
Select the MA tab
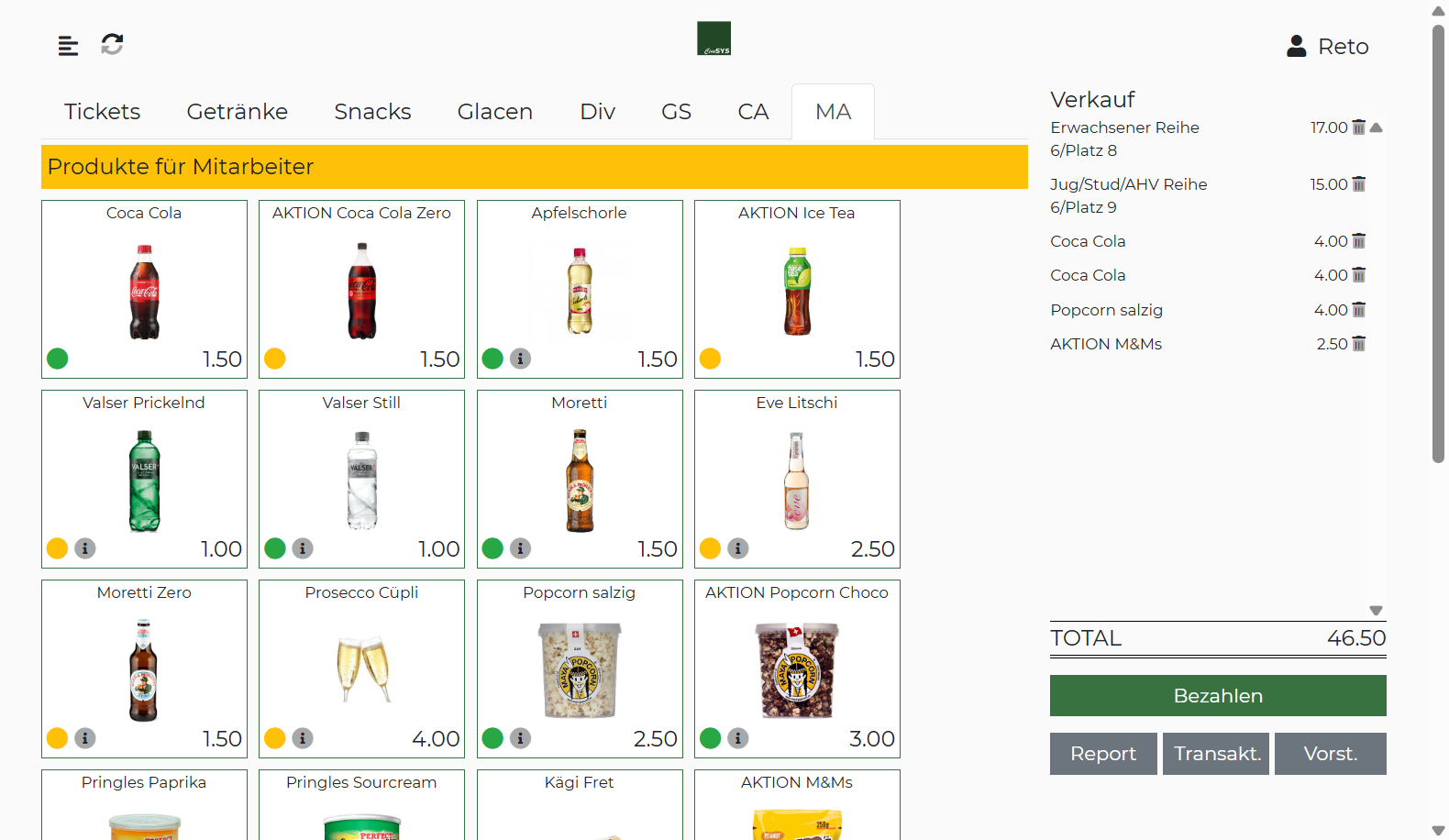point(834,112)
